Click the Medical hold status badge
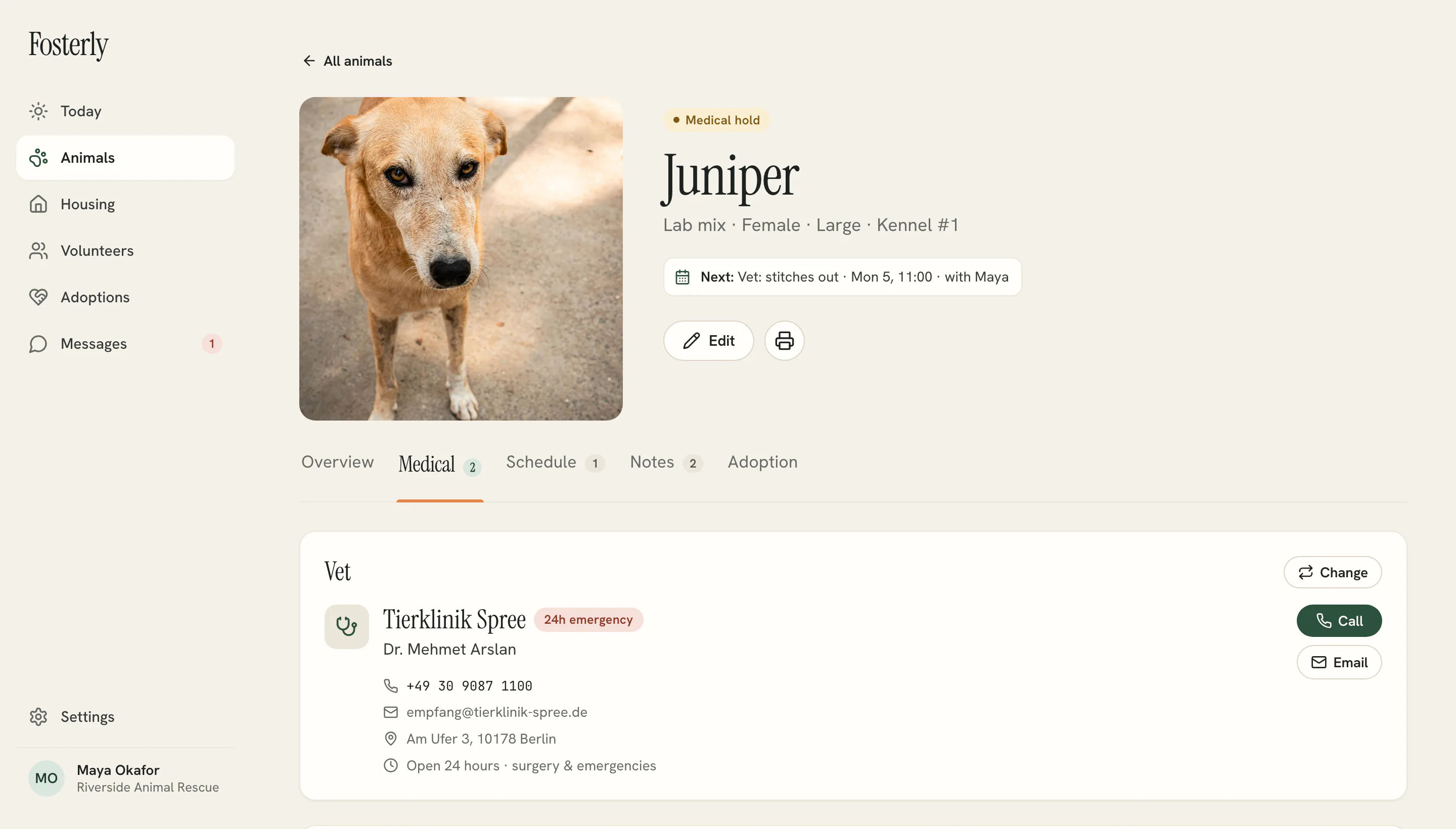Screen dimensions: 1456x829 (716, 120)
